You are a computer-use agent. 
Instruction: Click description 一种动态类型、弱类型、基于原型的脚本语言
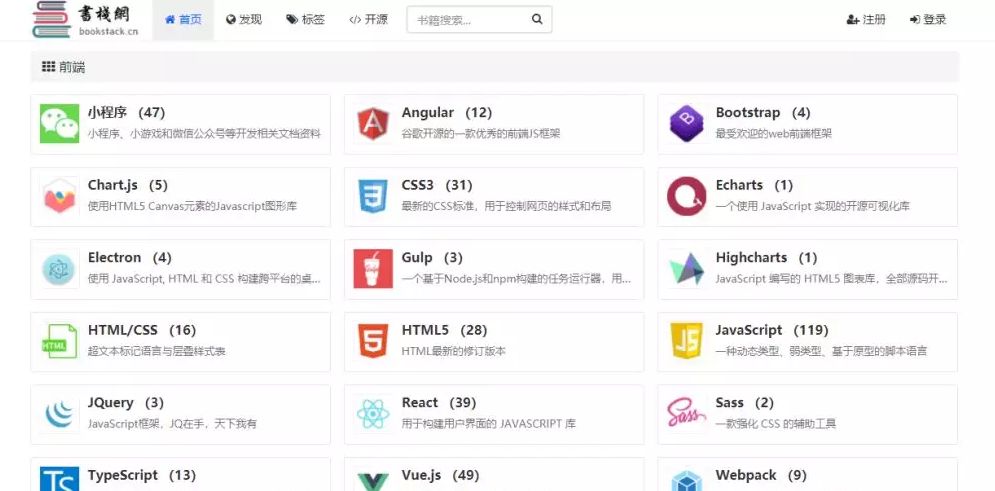click(x=821, y=351)
